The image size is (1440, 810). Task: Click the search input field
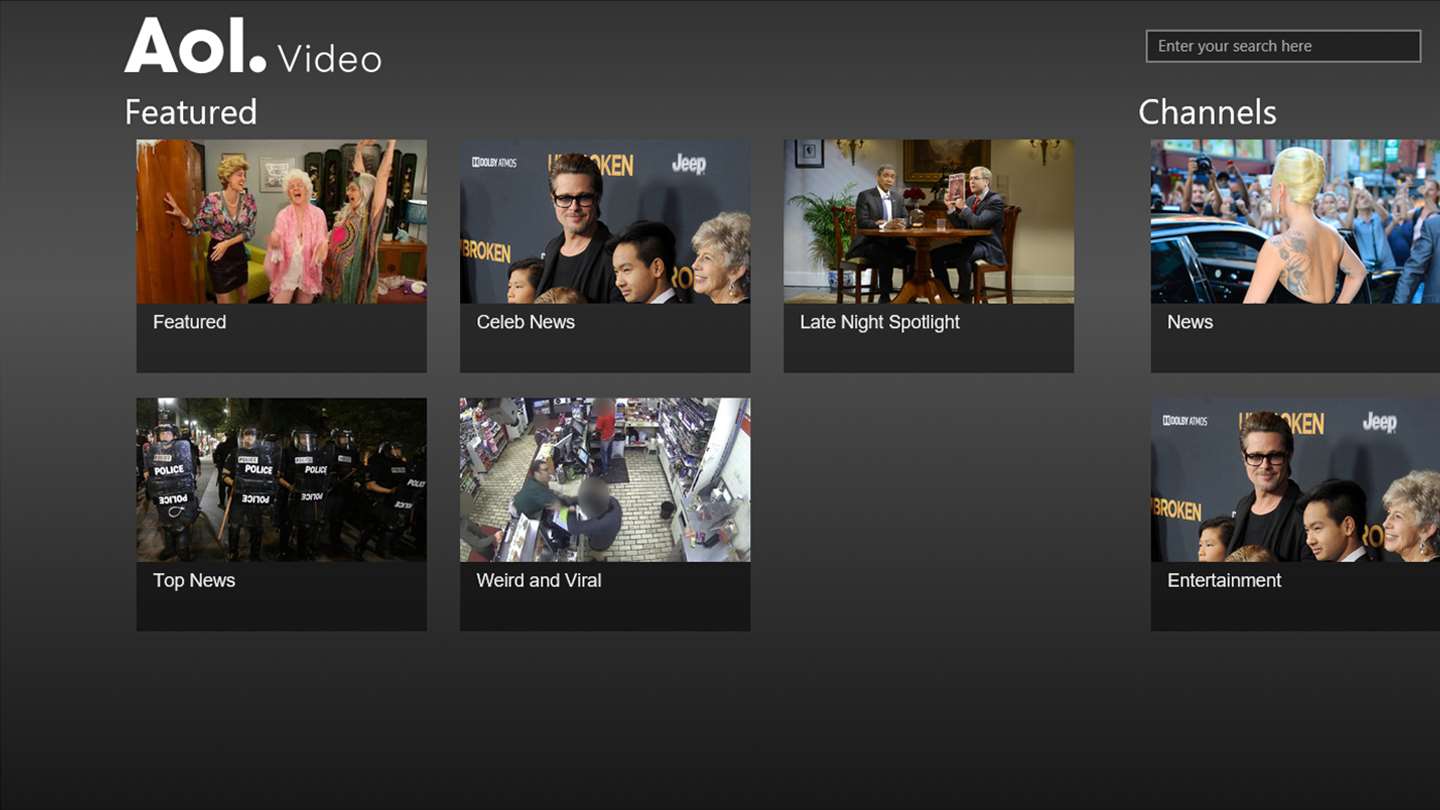tap(1283, 46)
